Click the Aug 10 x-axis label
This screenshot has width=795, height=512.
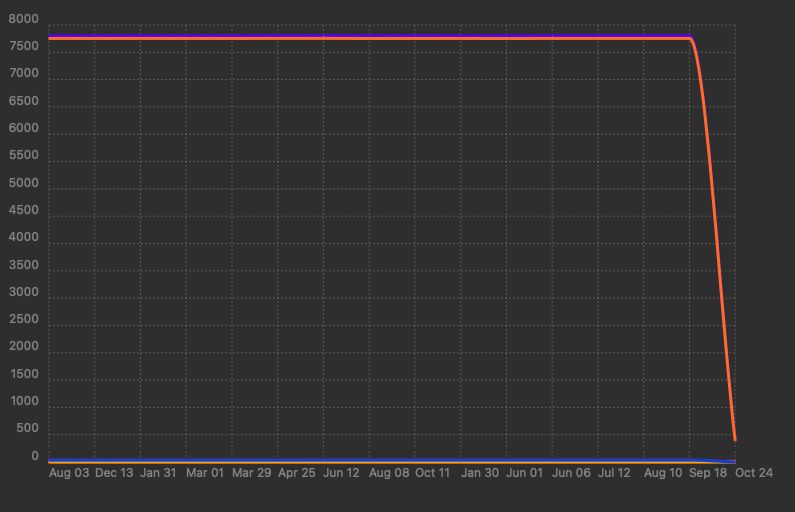pyautogui.click(x=663, y=473)
